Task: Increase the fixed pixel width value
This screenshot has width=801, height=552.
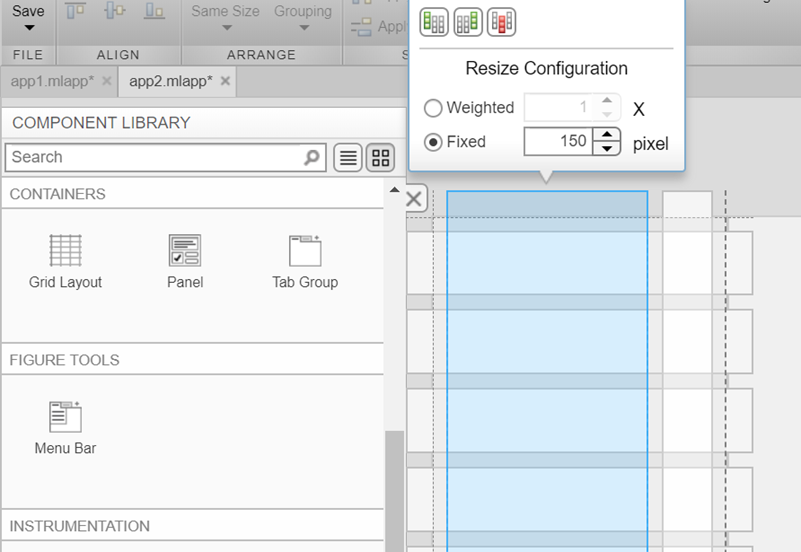Action: (x=607, y=135)
